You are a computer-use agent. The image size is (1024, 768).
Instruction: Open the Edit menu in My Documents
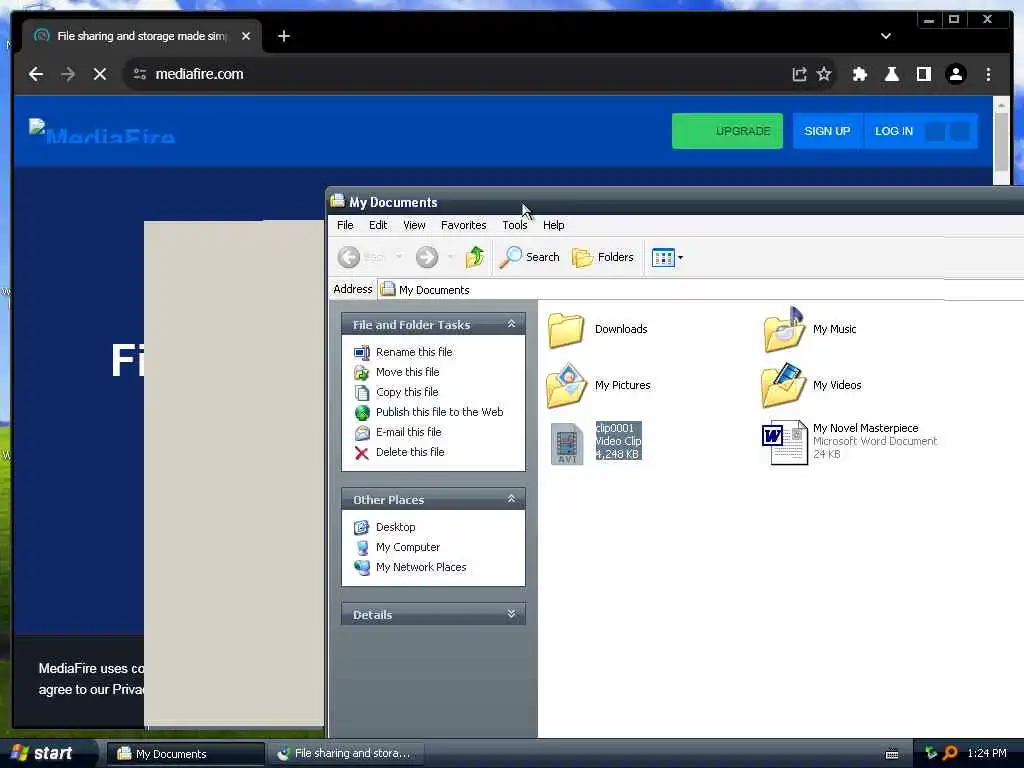377,225
